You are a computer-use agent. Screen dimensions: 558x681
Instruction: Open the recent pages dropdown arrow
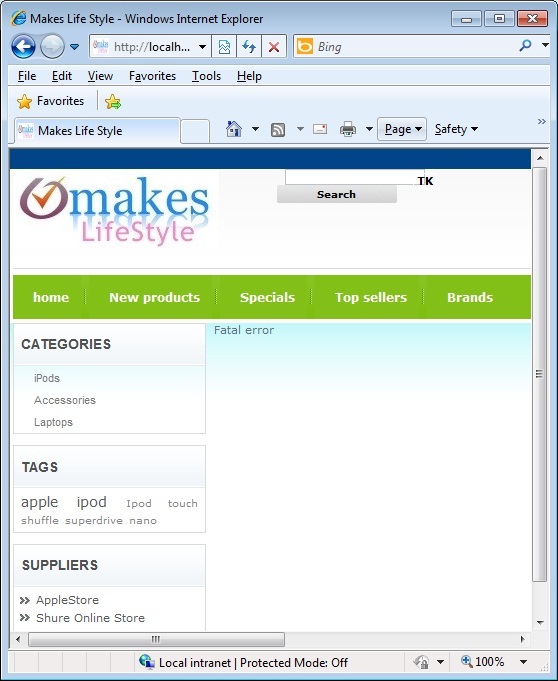click(x=75, y=46)
